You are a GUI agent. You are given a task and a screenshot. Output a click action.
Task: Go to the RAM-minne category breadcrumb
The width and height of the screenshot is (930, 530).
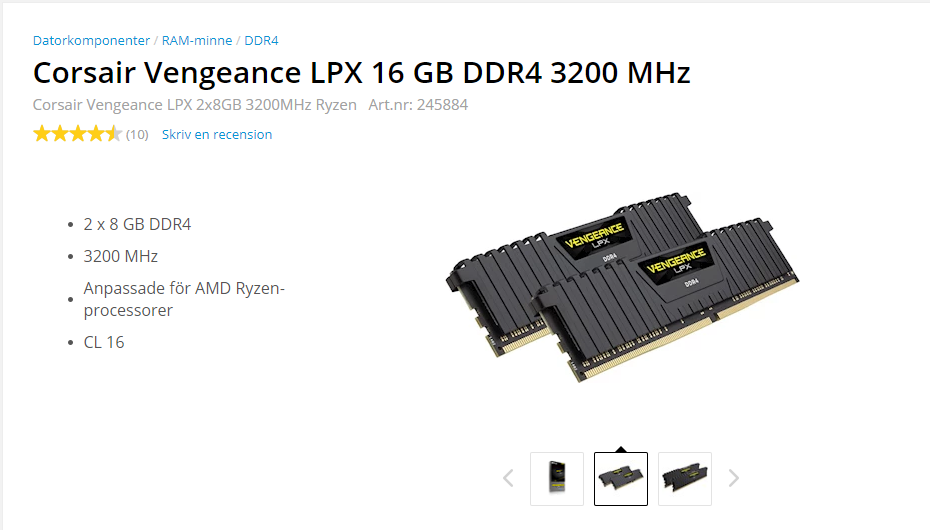[197, 40]
